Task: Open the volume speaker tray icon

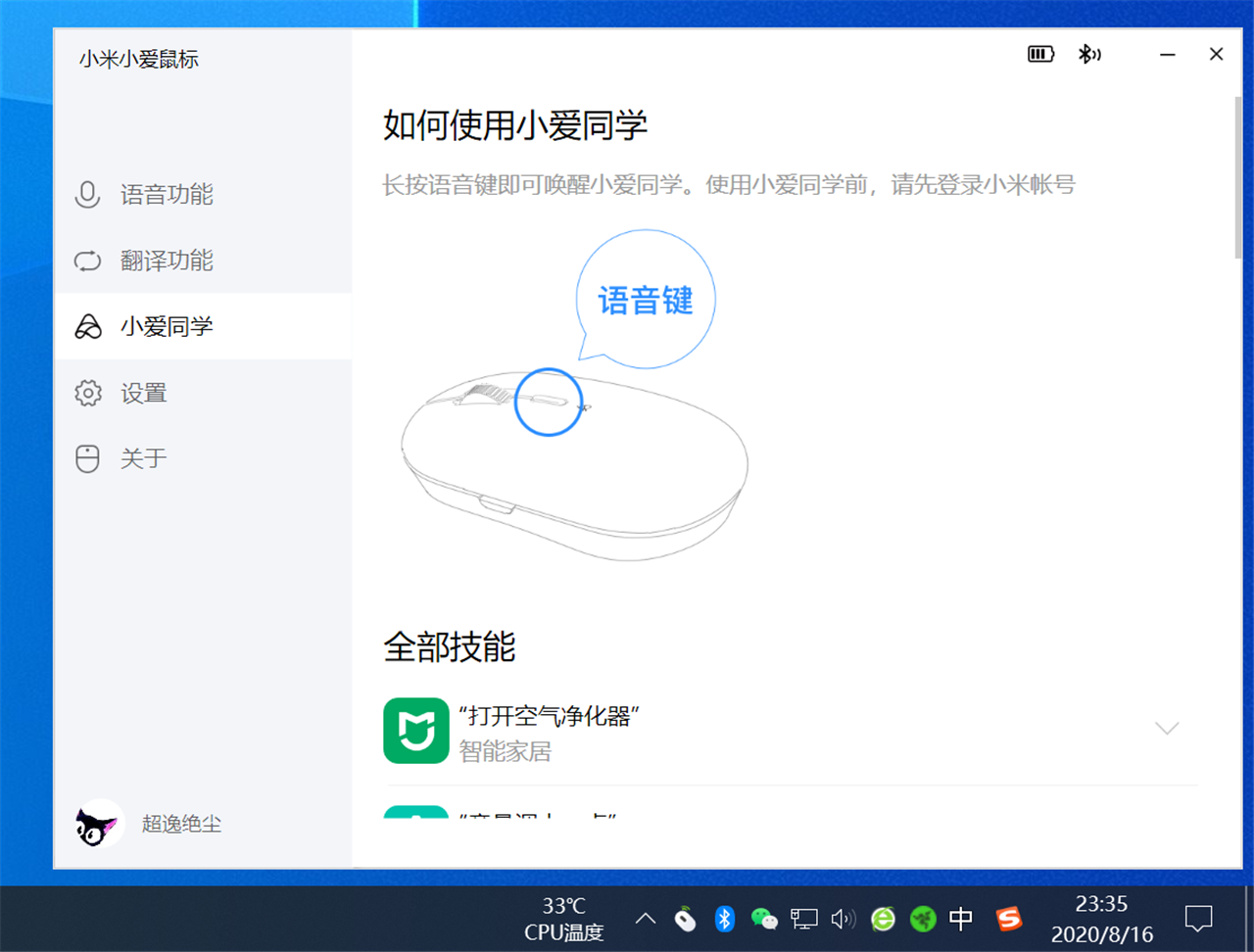Action: tap(843, 919)
